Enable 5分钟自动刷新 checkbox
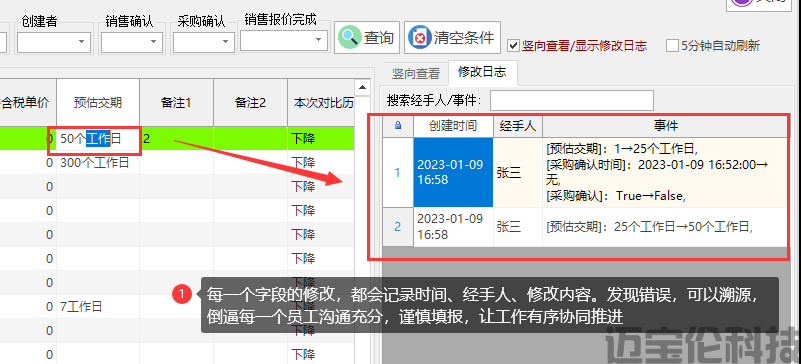Screen dimensions: 801x364 point(672,46)
